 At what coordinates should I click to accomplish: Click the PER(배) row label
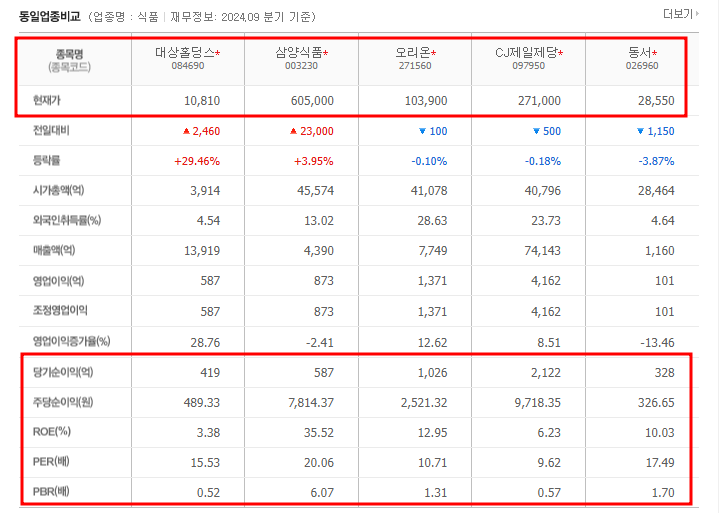(51, 461)
